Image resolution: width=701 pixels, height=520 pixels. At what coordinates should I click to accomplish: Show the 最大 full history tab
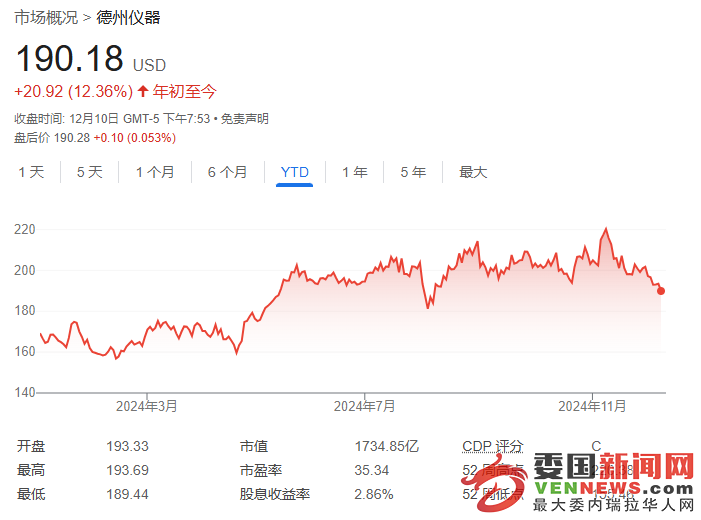coord(473,172)
